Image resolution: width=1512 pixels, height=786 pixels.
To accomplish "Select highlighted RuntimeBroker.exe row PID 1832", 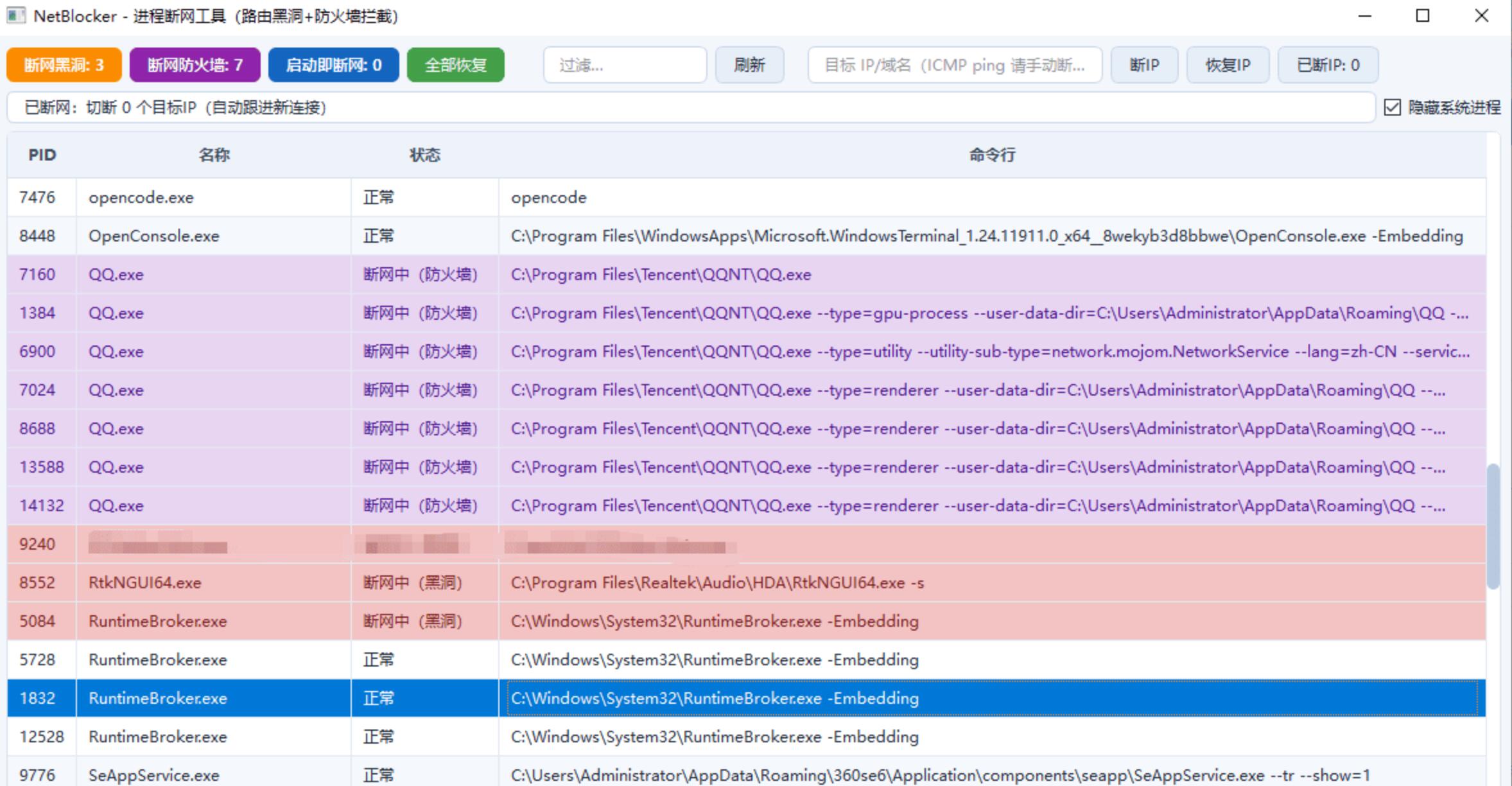I will pos(747,698).
